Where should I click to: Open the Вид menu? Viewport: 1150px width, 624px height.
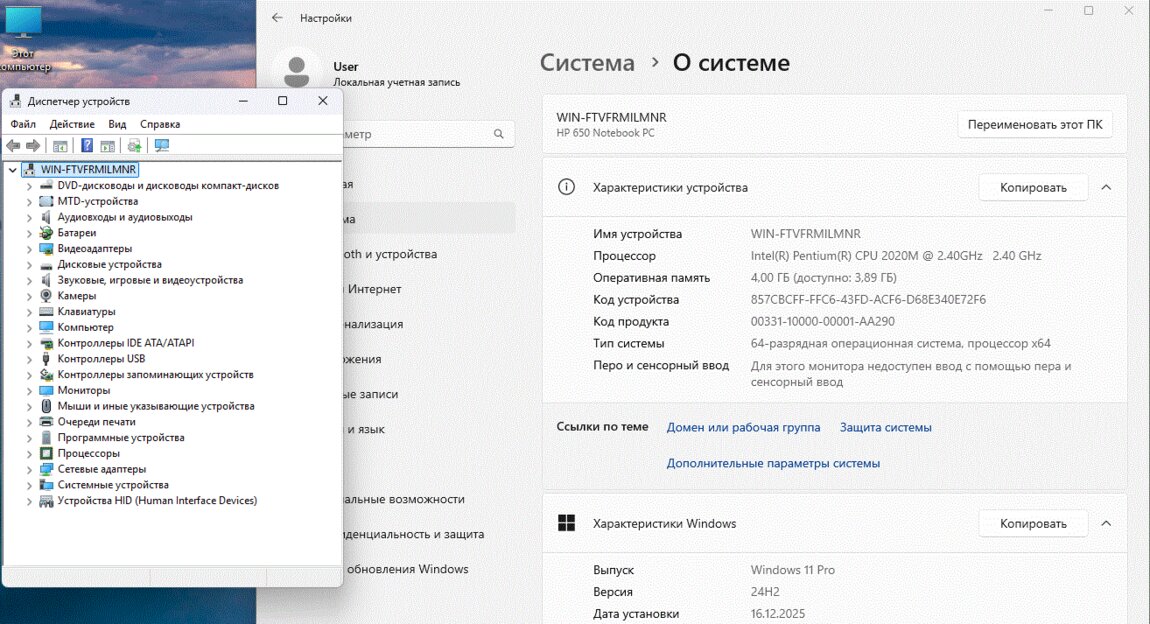tap(117, 124)
